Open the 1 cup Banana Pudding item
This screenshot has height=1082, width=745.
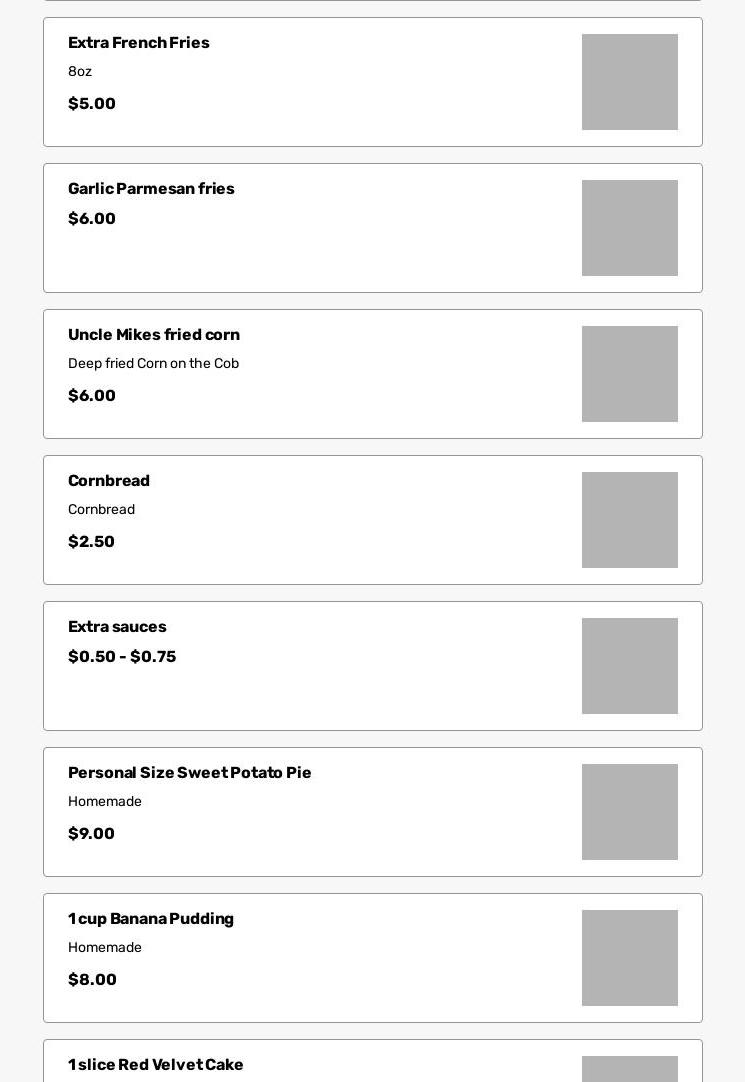pos(151,919)
